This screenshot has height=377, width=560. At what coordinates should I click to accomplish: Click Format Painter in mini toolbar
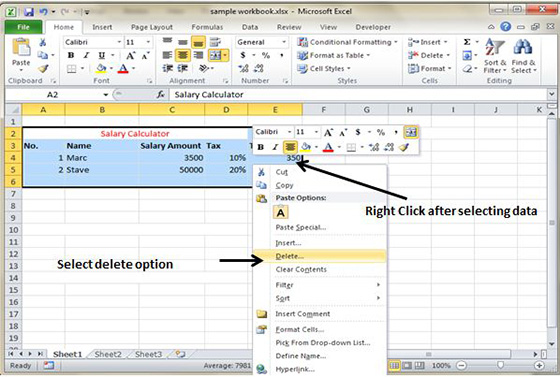click(404, 147)
